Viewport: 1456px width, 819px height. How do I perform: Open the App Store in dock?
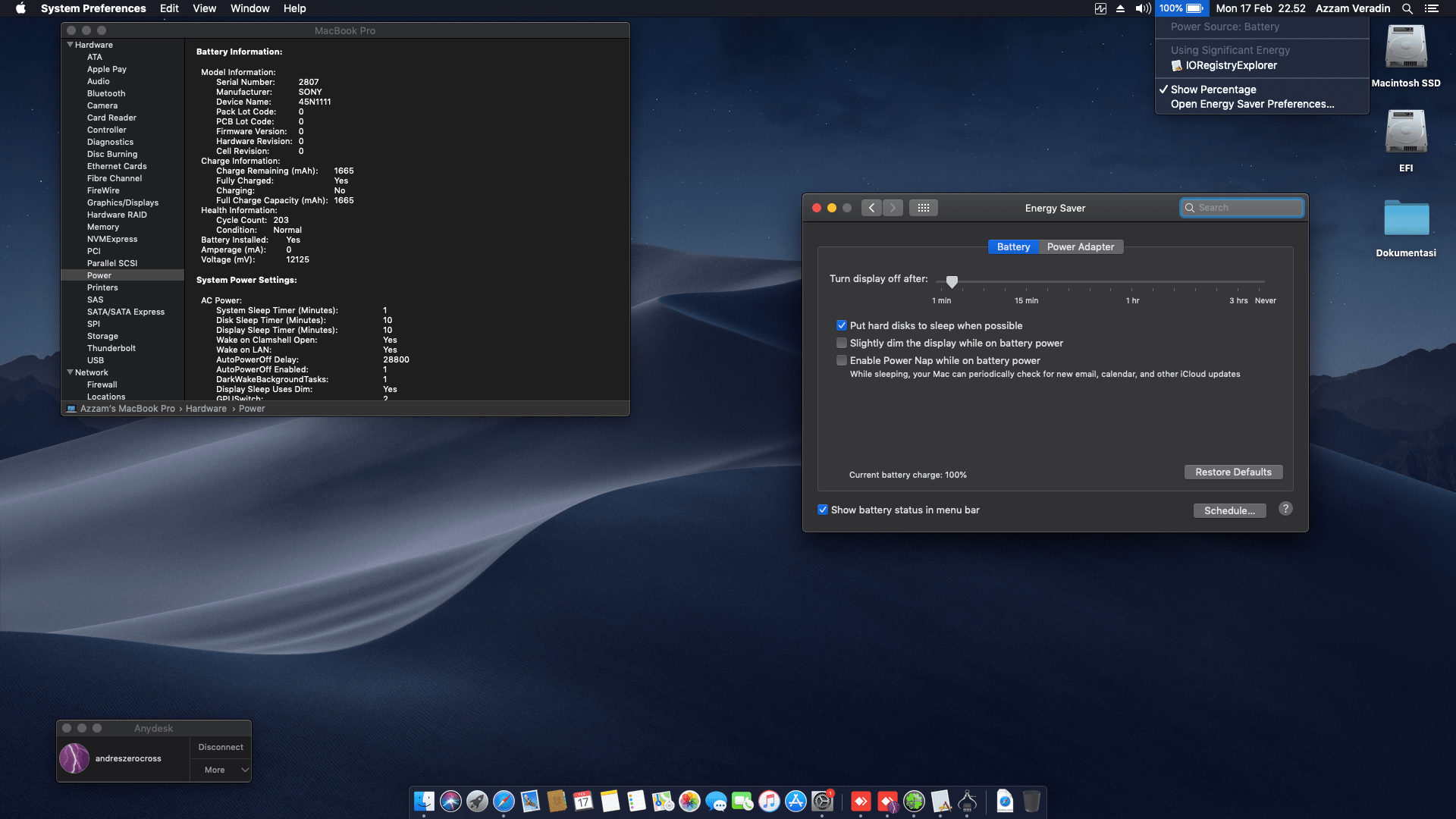[795, 801]
